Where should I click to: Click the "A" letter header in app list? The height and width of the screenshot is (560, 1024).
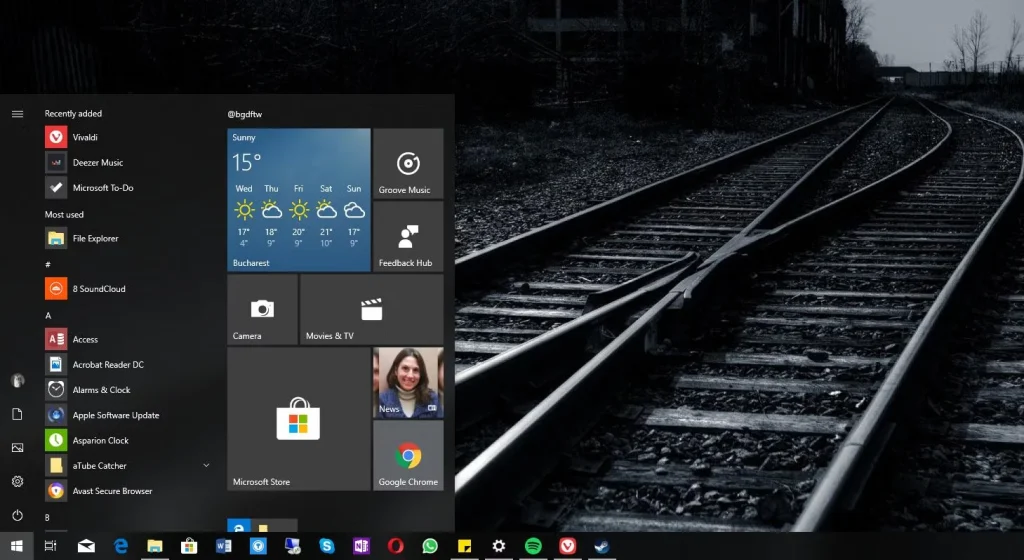click(x=48, y=315)
